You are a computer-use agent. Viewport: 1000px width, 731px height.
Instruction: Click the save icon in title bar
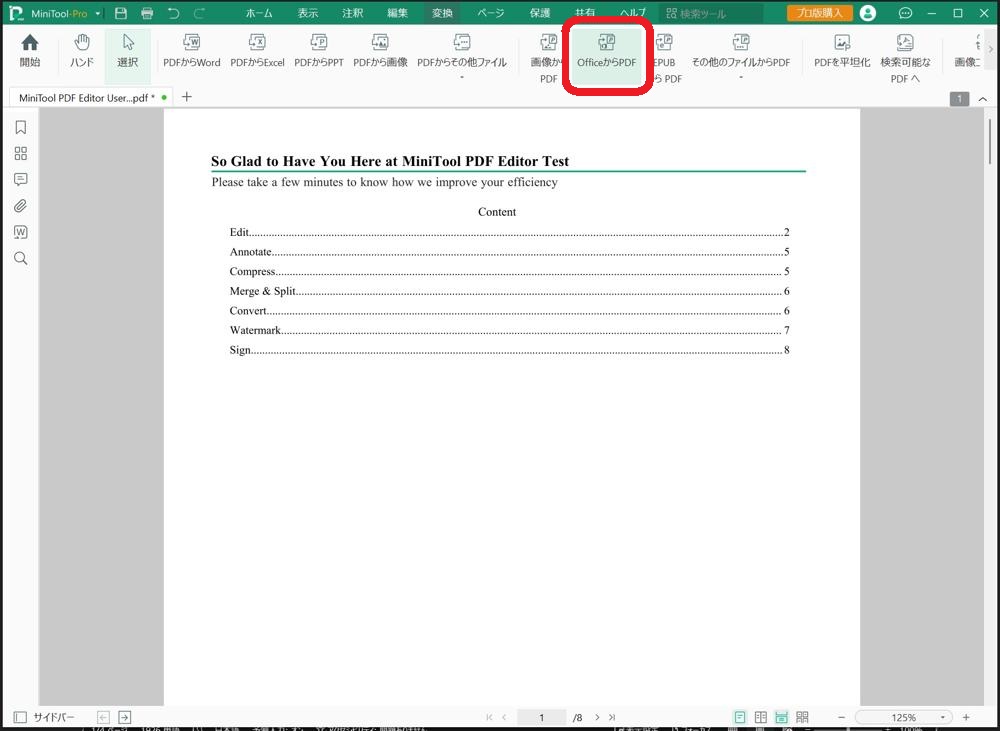tap(121, 13)
